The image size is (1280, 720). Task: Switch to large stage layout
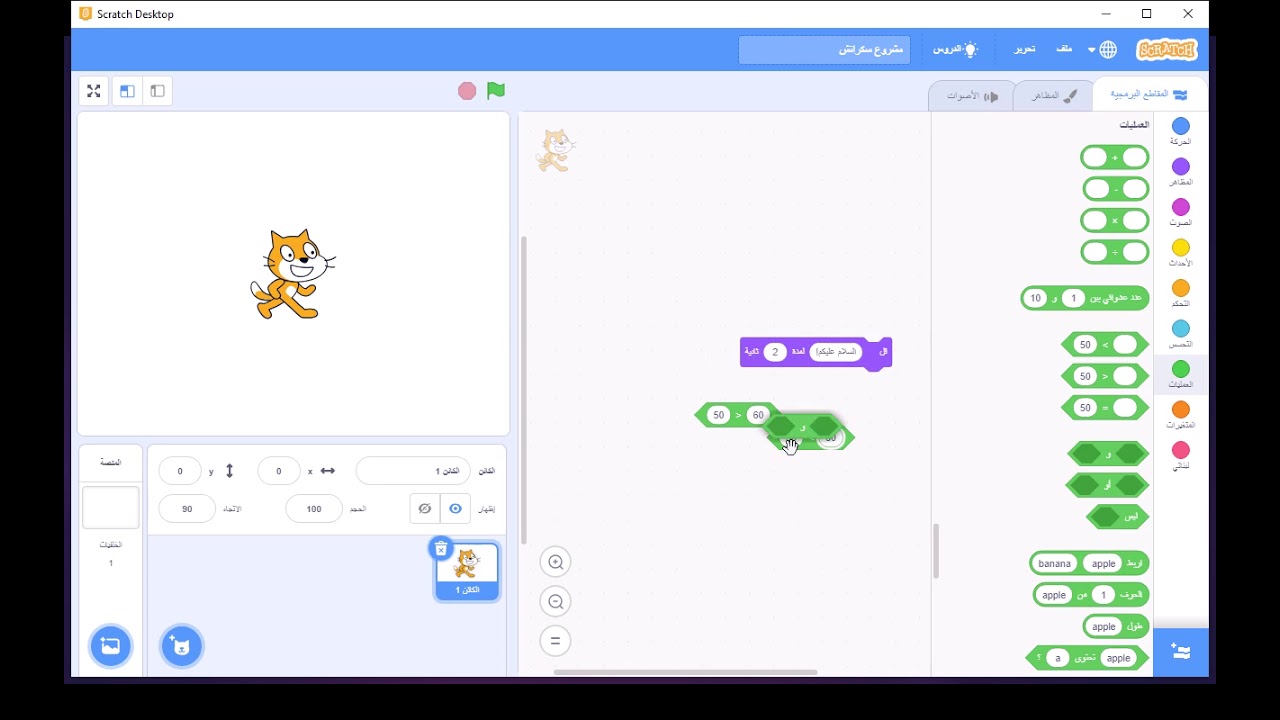[127, 91]
